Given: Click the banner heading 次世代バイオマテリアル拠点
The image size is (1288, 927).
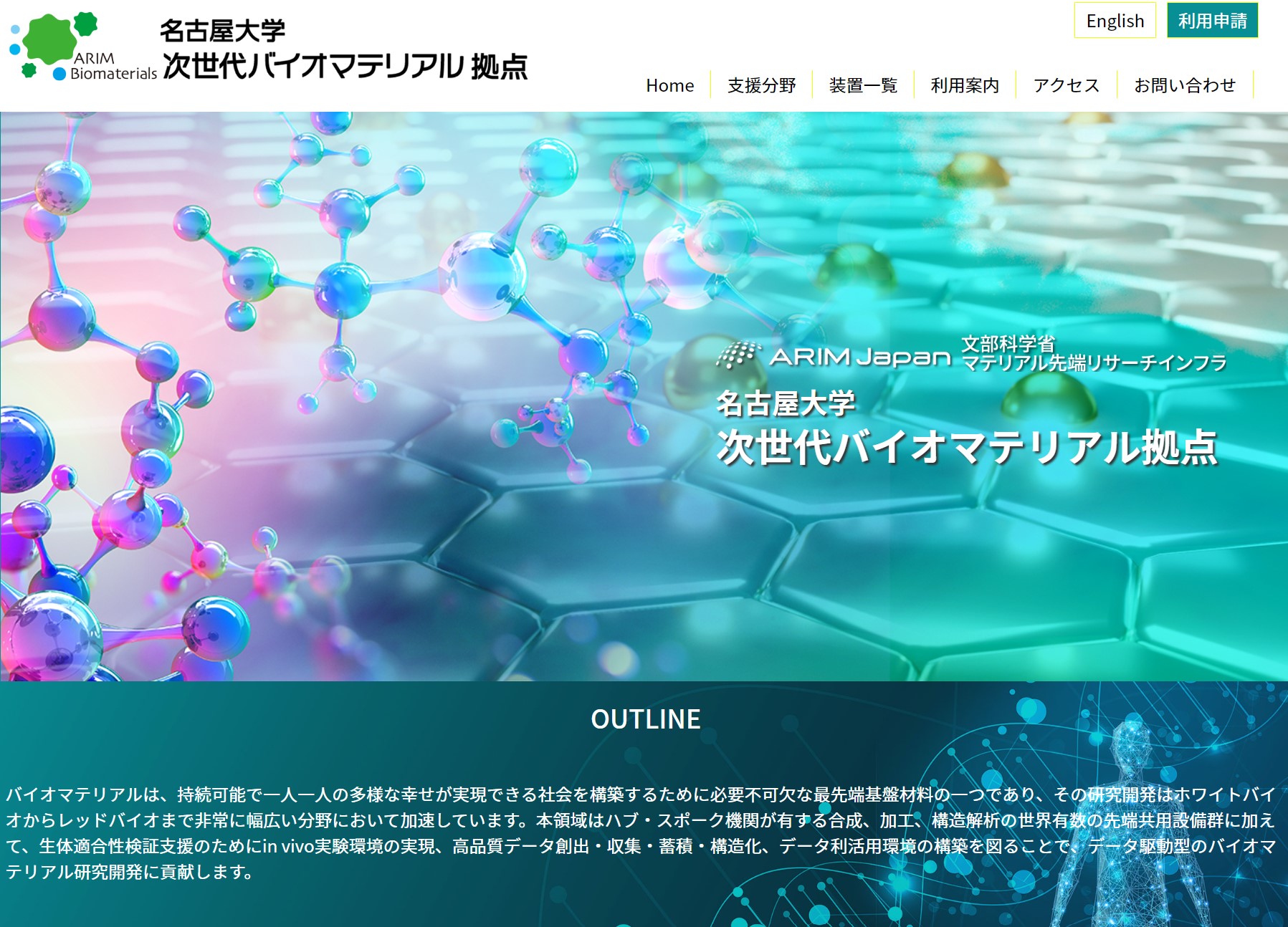Looking at the screenshot, I should click(967, 447).
